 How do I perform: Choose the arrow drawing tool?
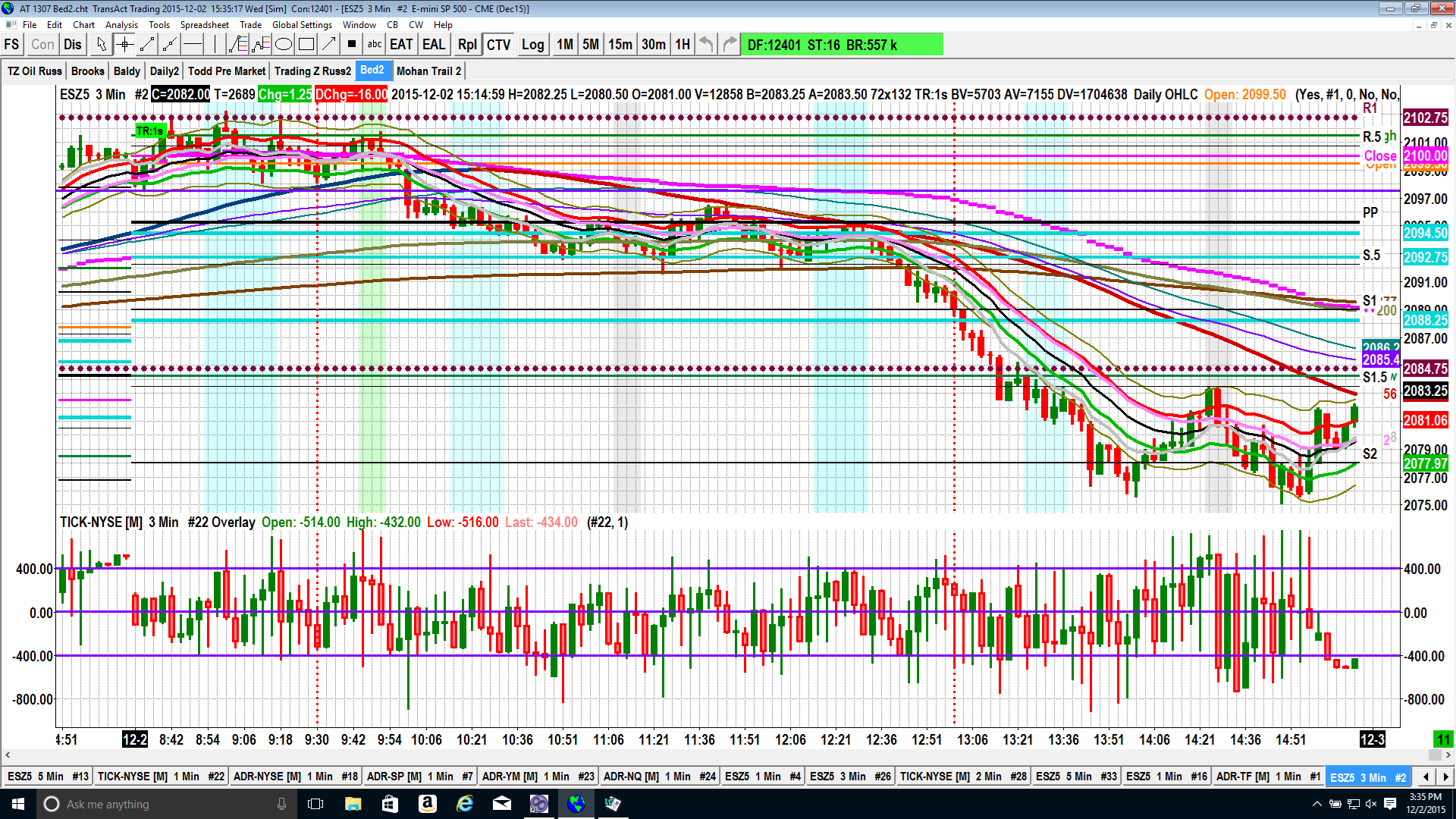(329, 45)
